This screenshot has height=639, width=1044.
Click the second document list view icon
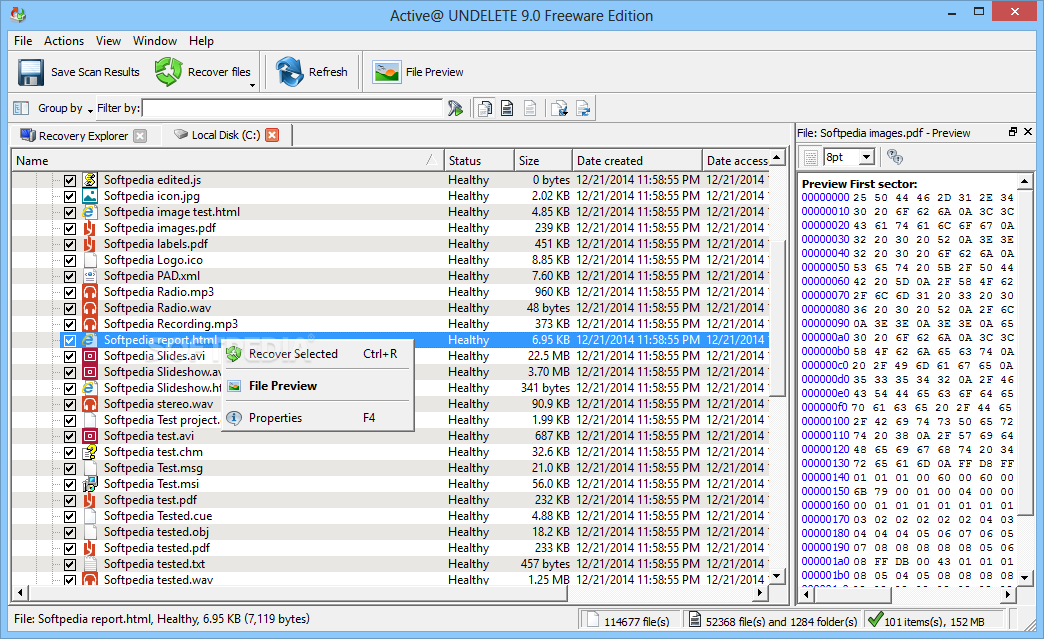click(x=507, y=108)
